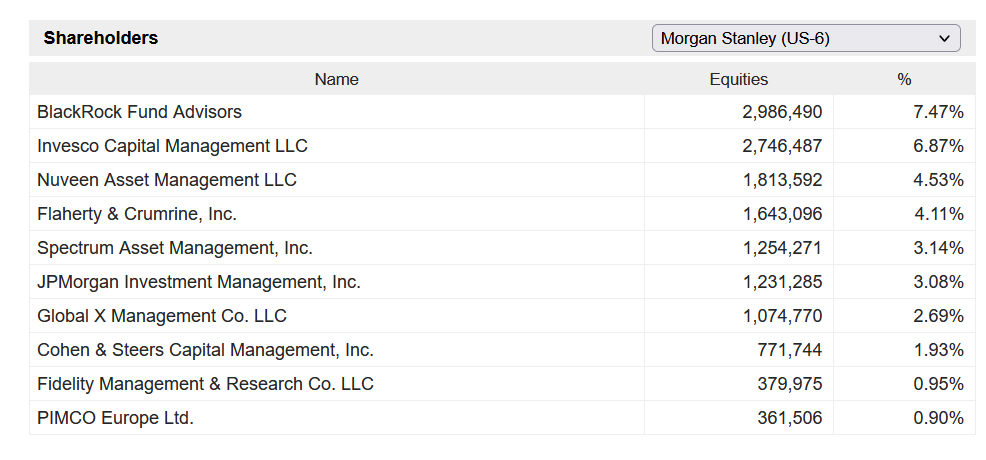Select Global X Management Co. LLC

tap(162, 316)
